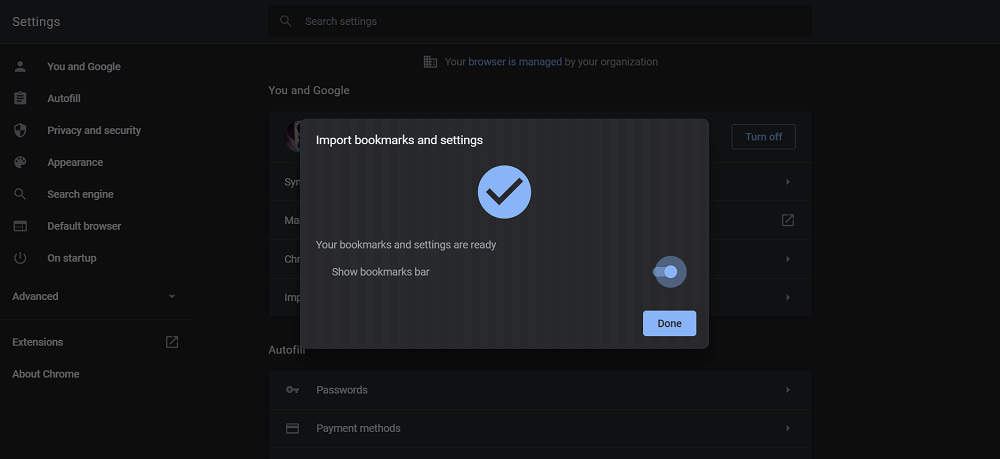This screenshot has width=1000, height=459.
Task: Expand the Advanced section arrow
Action: (x=172, y=296)
